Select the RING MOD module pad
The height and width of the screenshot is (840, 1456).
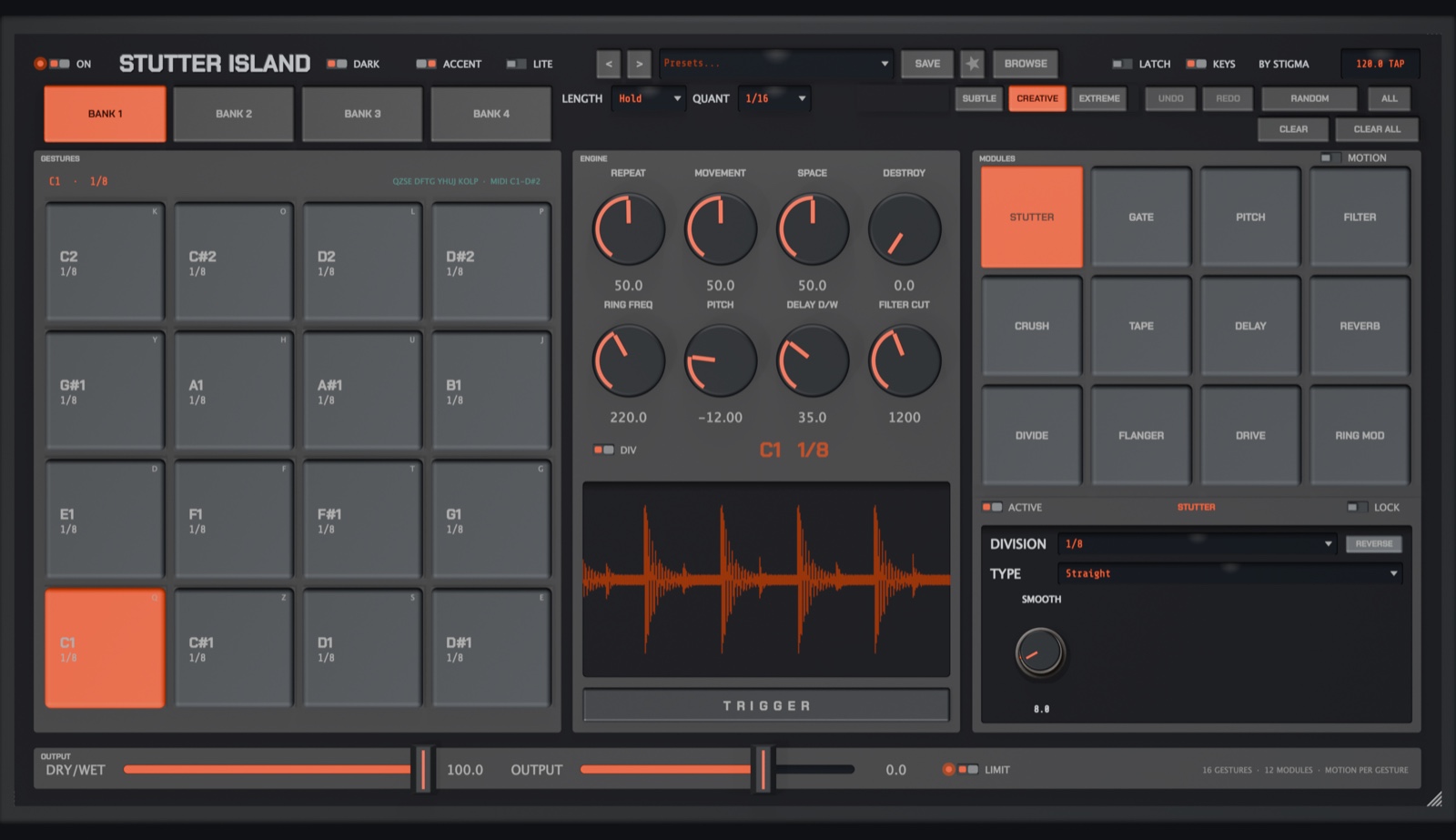pos(1360,435)
